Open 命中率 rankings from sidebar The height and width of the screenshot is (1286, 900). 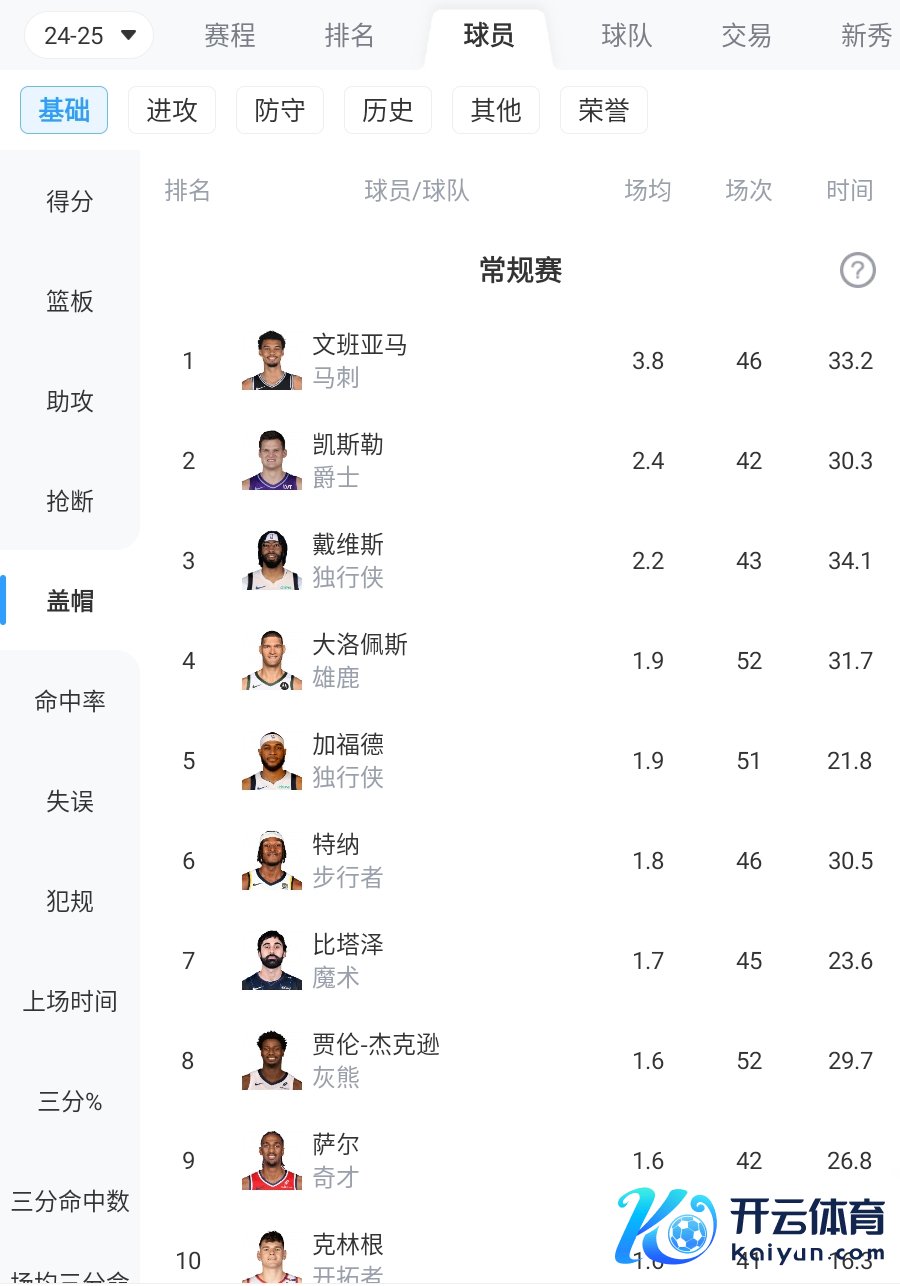70,701
